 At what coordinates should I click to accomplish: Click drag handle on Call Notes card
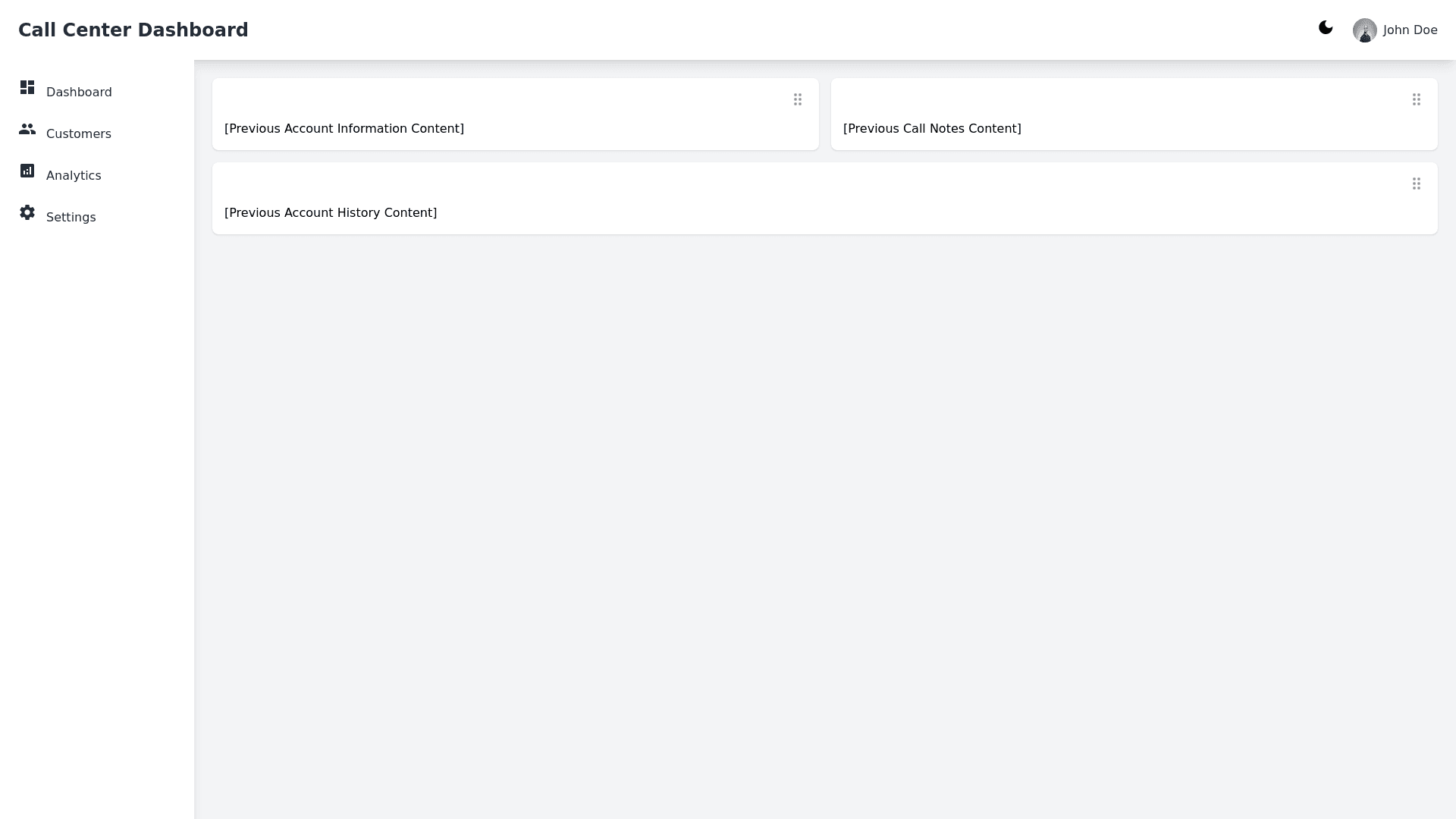tap(1417, 100)
